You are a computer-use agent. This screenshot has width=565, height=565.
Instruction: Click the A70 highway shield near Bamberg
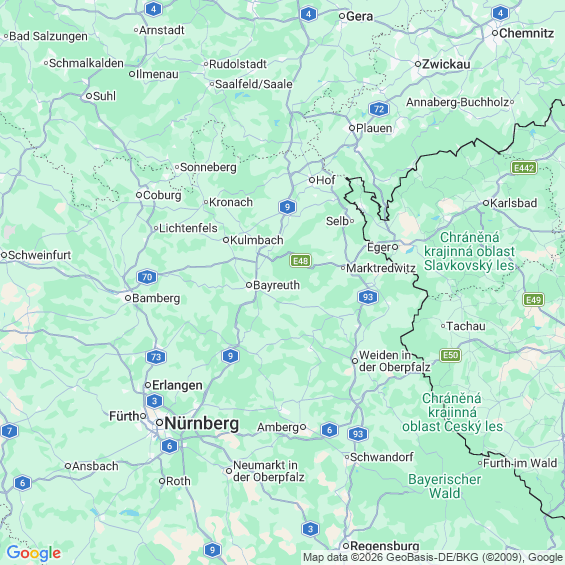coord(147,277)
